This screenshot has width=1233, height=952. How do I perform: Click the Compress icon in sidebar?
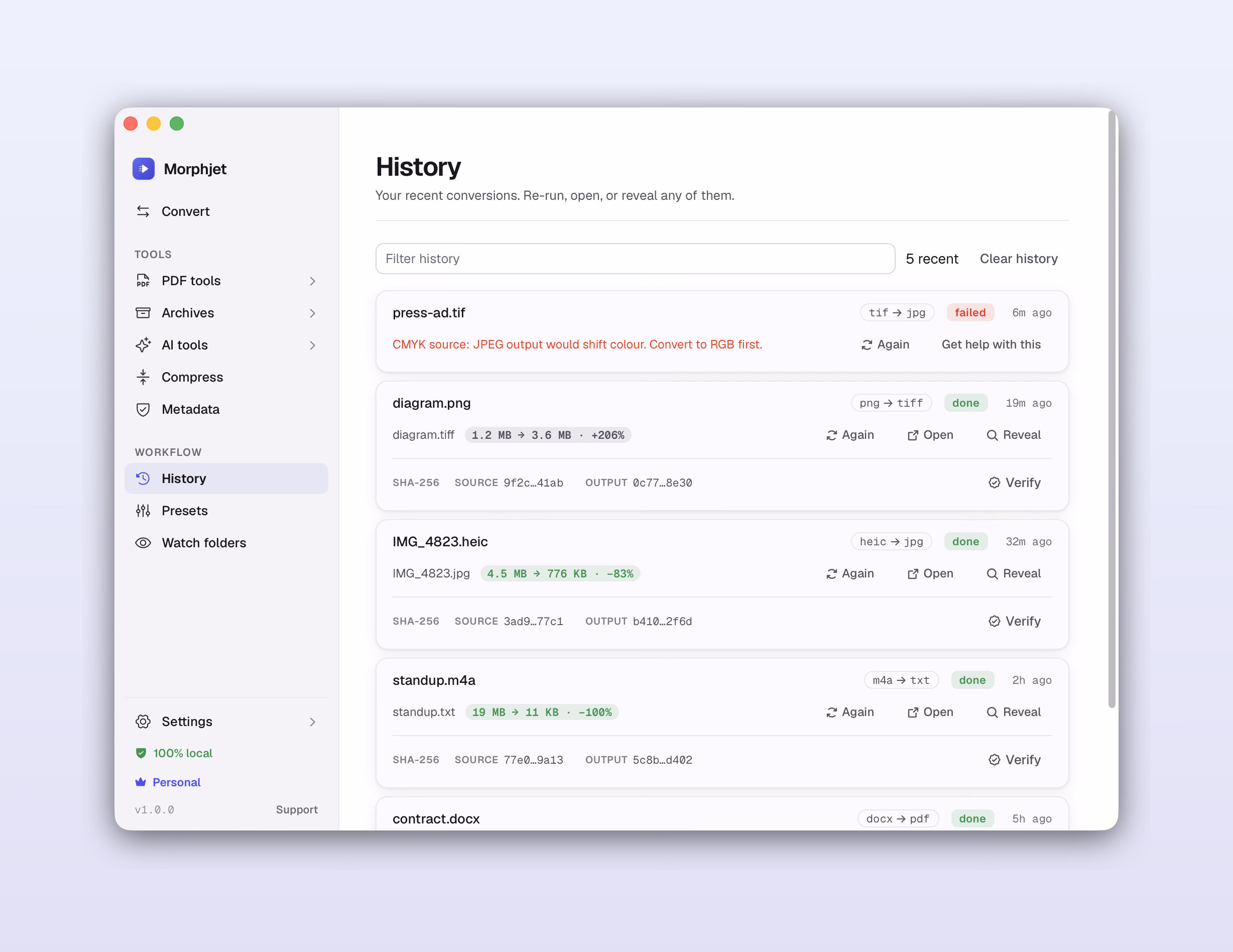144,377
